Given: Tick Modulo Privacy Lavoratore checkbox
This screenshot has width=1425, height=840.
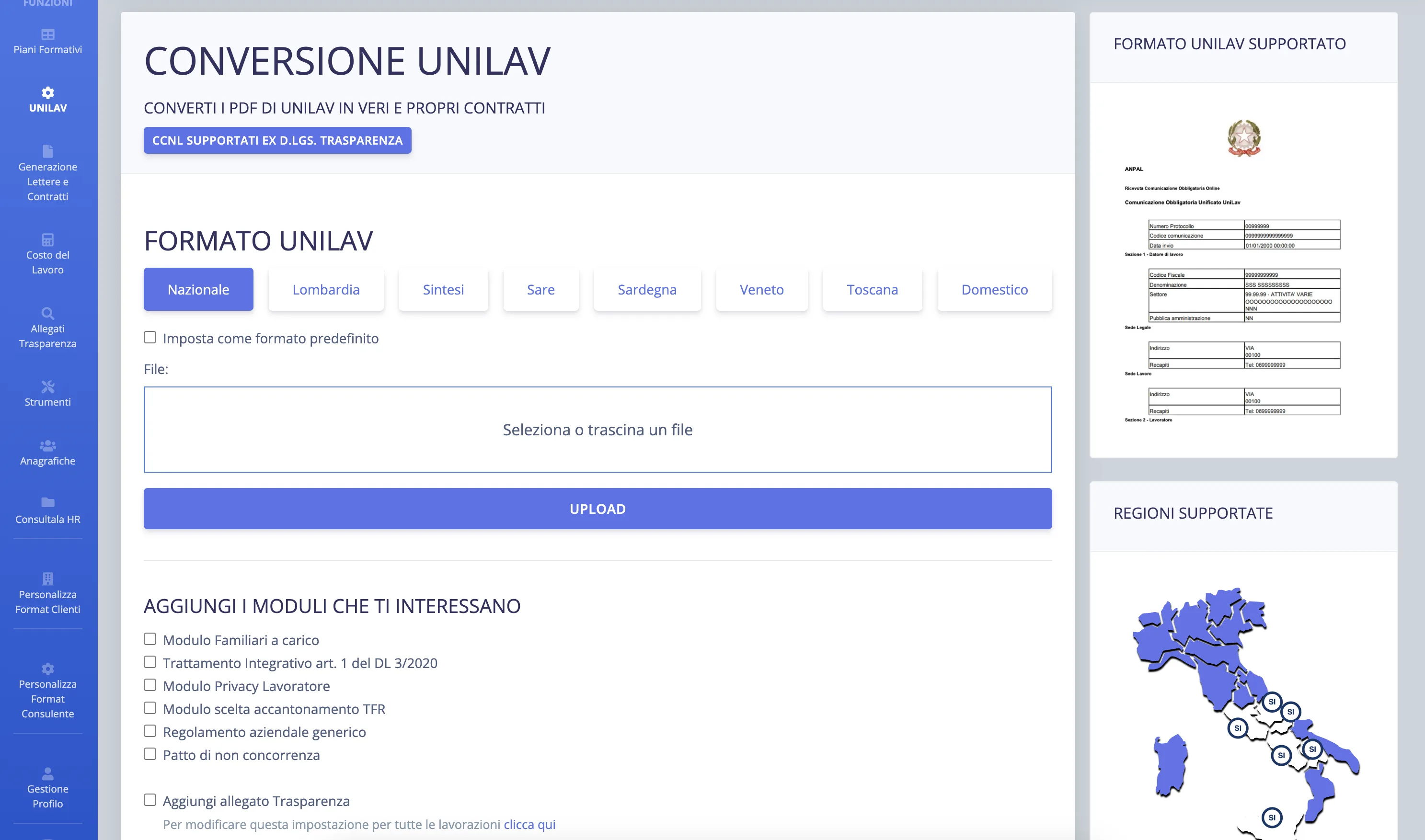Looking at the screenshot, I should [x=150, y=685].
